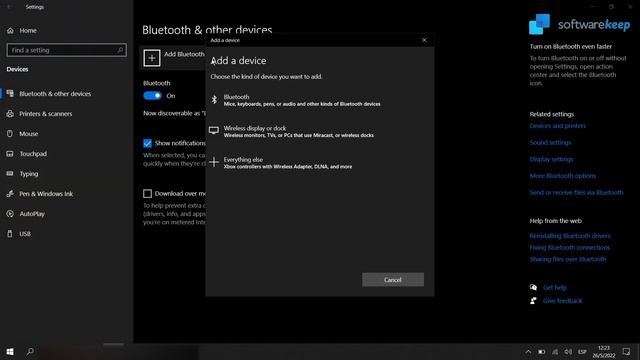Click the plus icon to add Bluetooth device
This screenshot has height=360, width=640.
pyautogui.click(x=152, y=58)
